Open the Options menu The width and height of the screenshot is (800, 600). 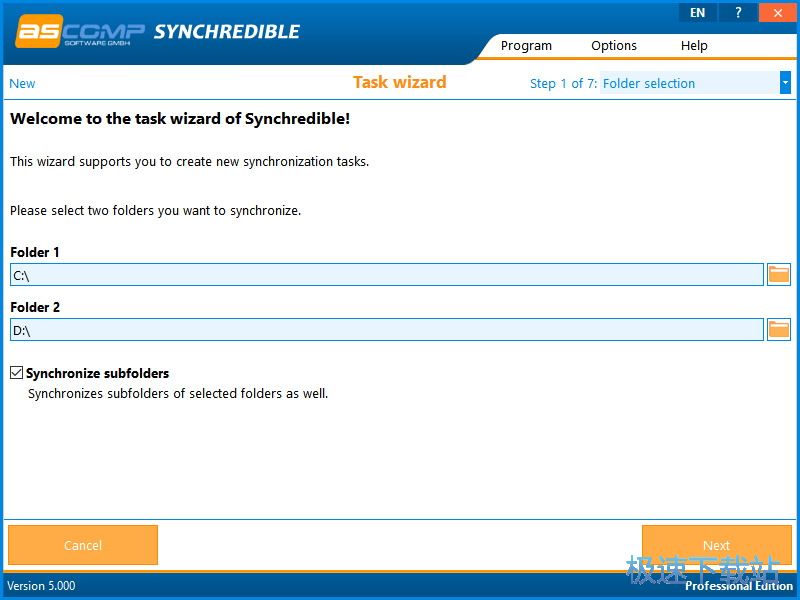(613, 45)
